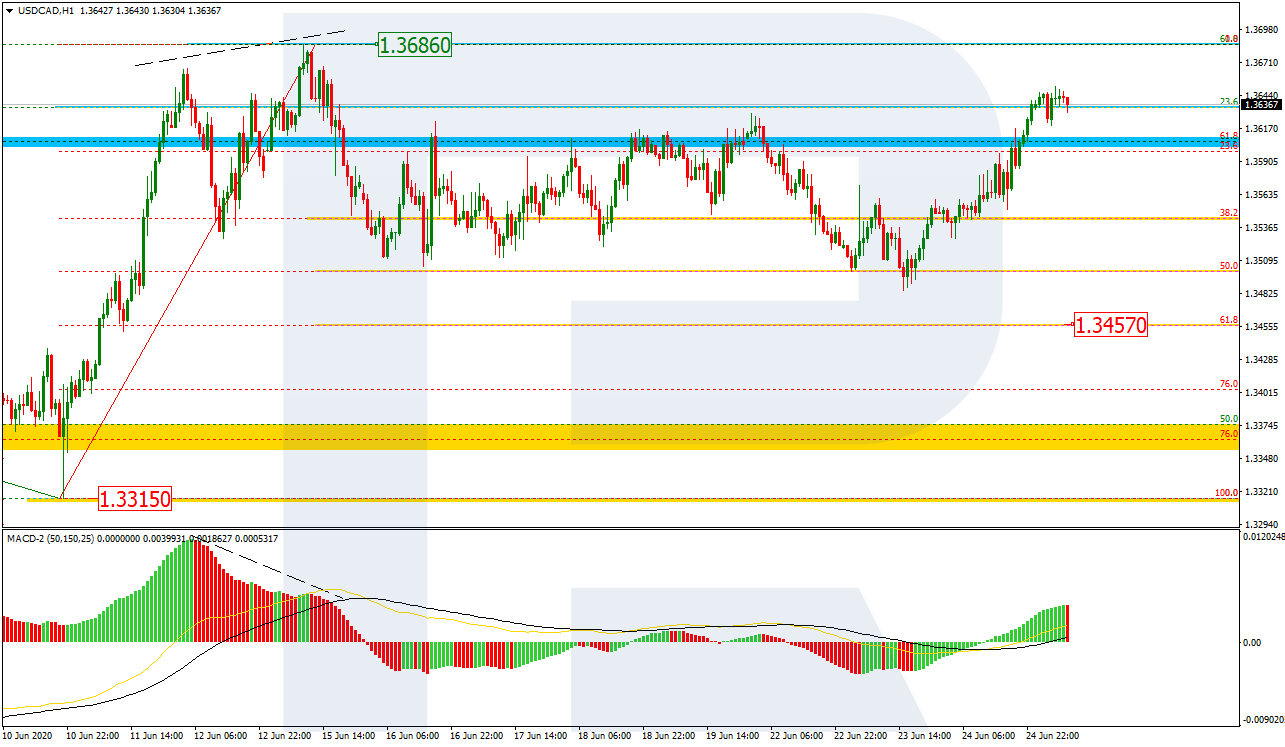Click the 1.34285 price axis value
The image size is (1285, 747).
pos(1263,359)
